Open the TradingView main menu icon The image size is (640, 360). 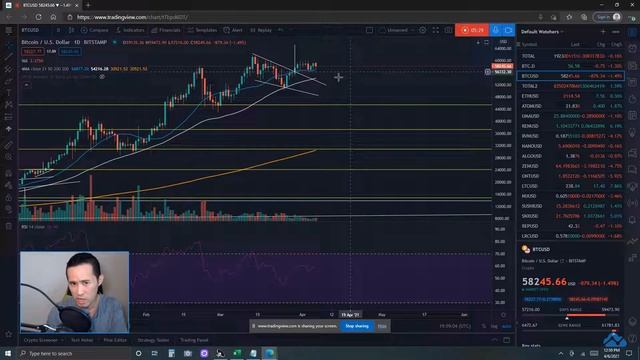point(9,30)
